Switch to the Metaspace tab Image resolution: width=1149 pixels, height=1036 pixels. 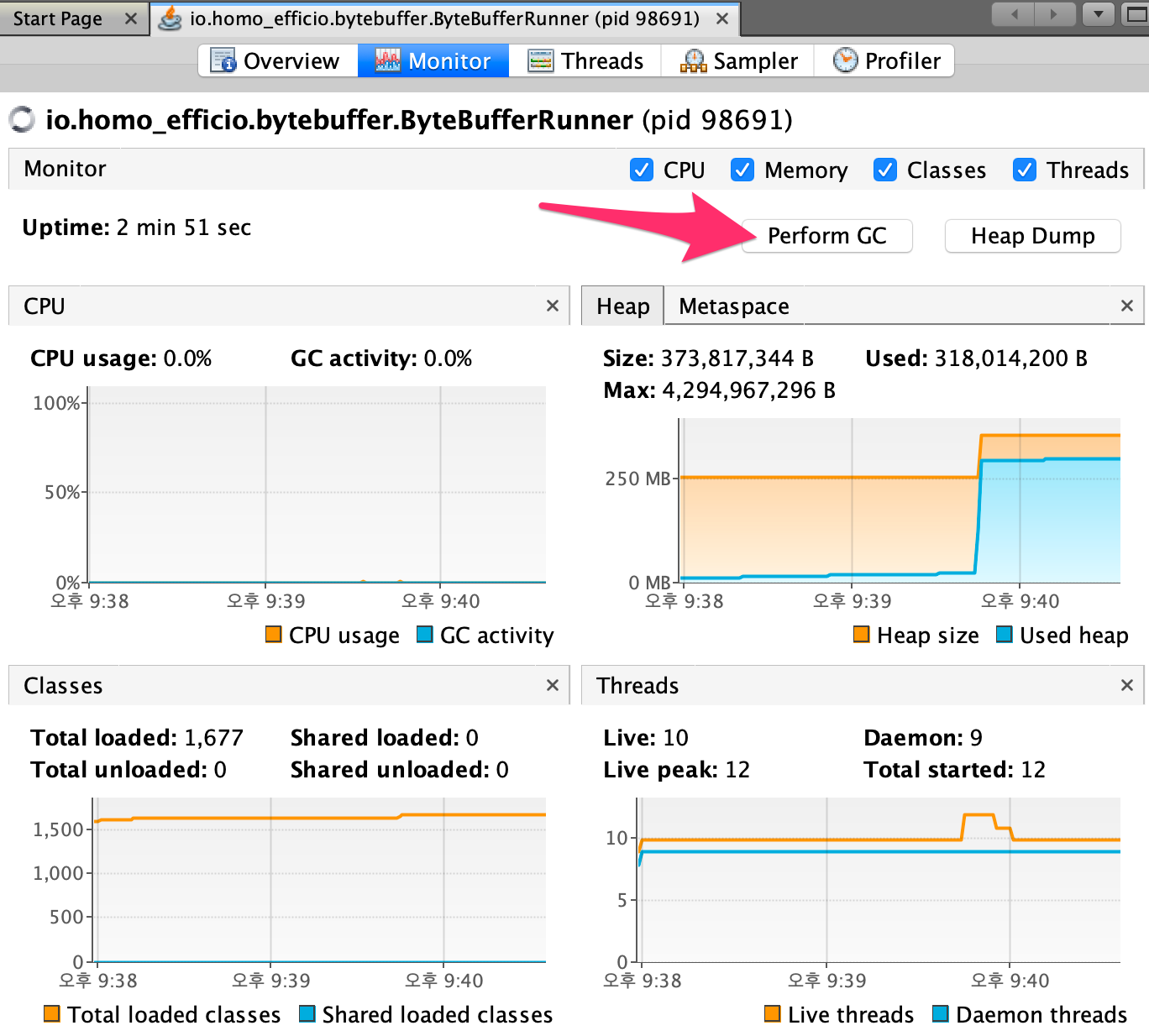click(734, 306)
